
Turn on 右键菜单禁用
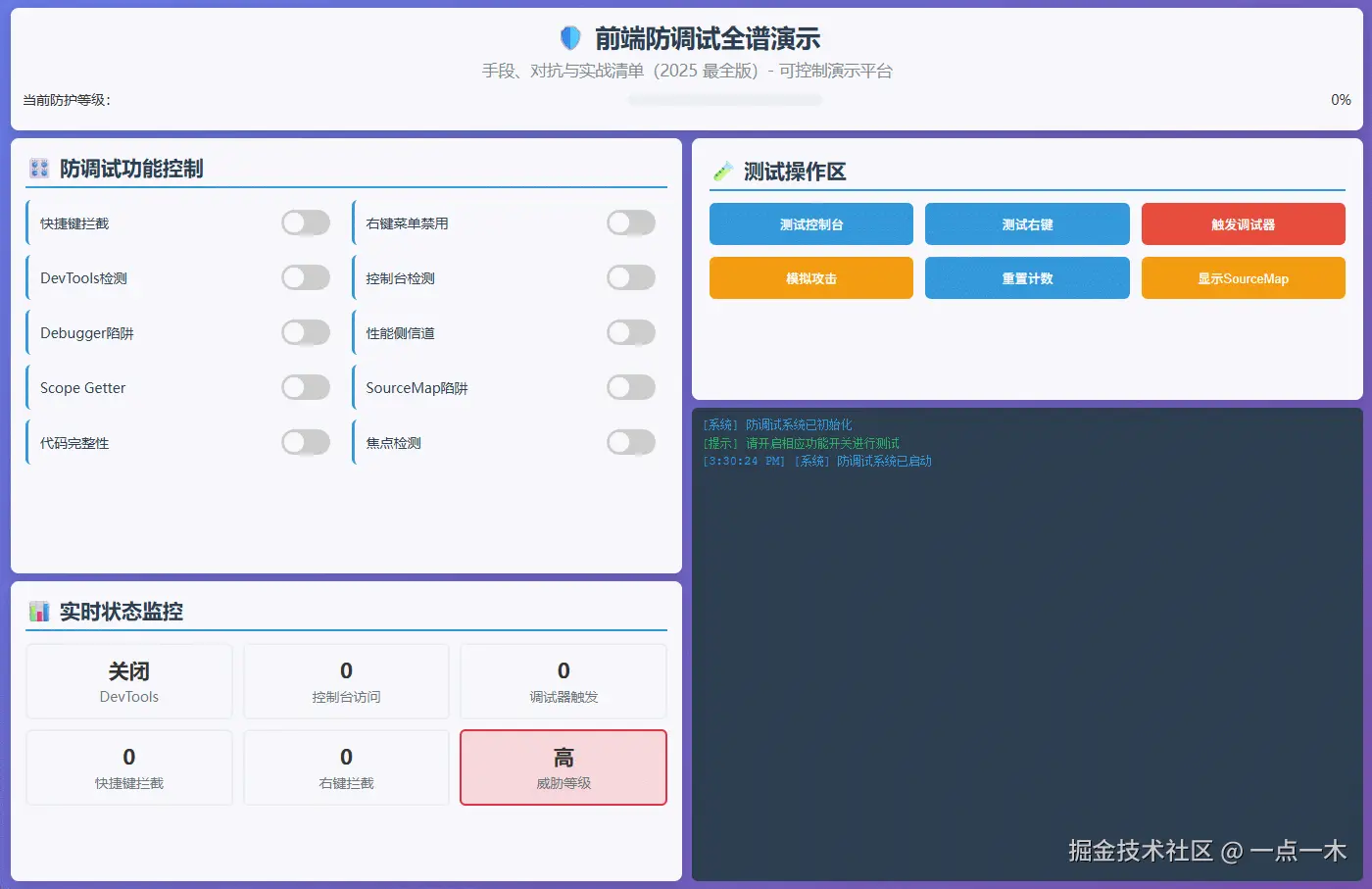[631, 222]
